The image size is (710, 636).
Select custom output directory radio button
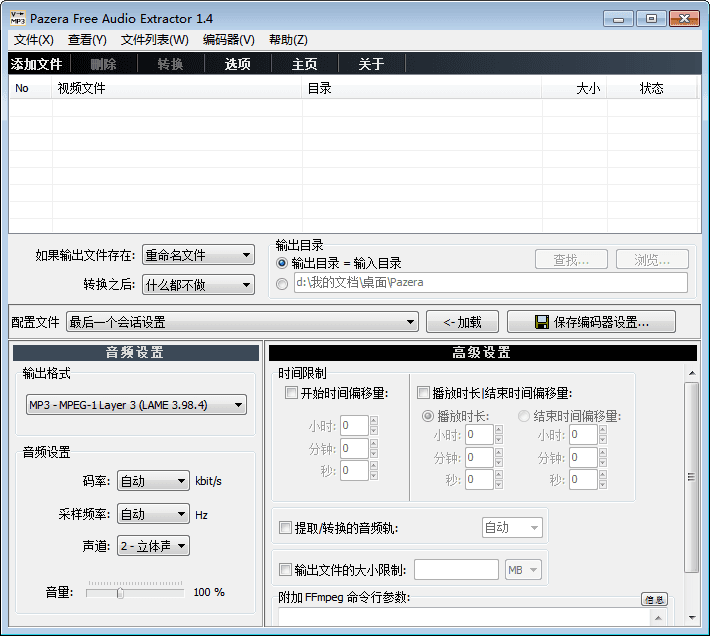[x=282, y=284]
